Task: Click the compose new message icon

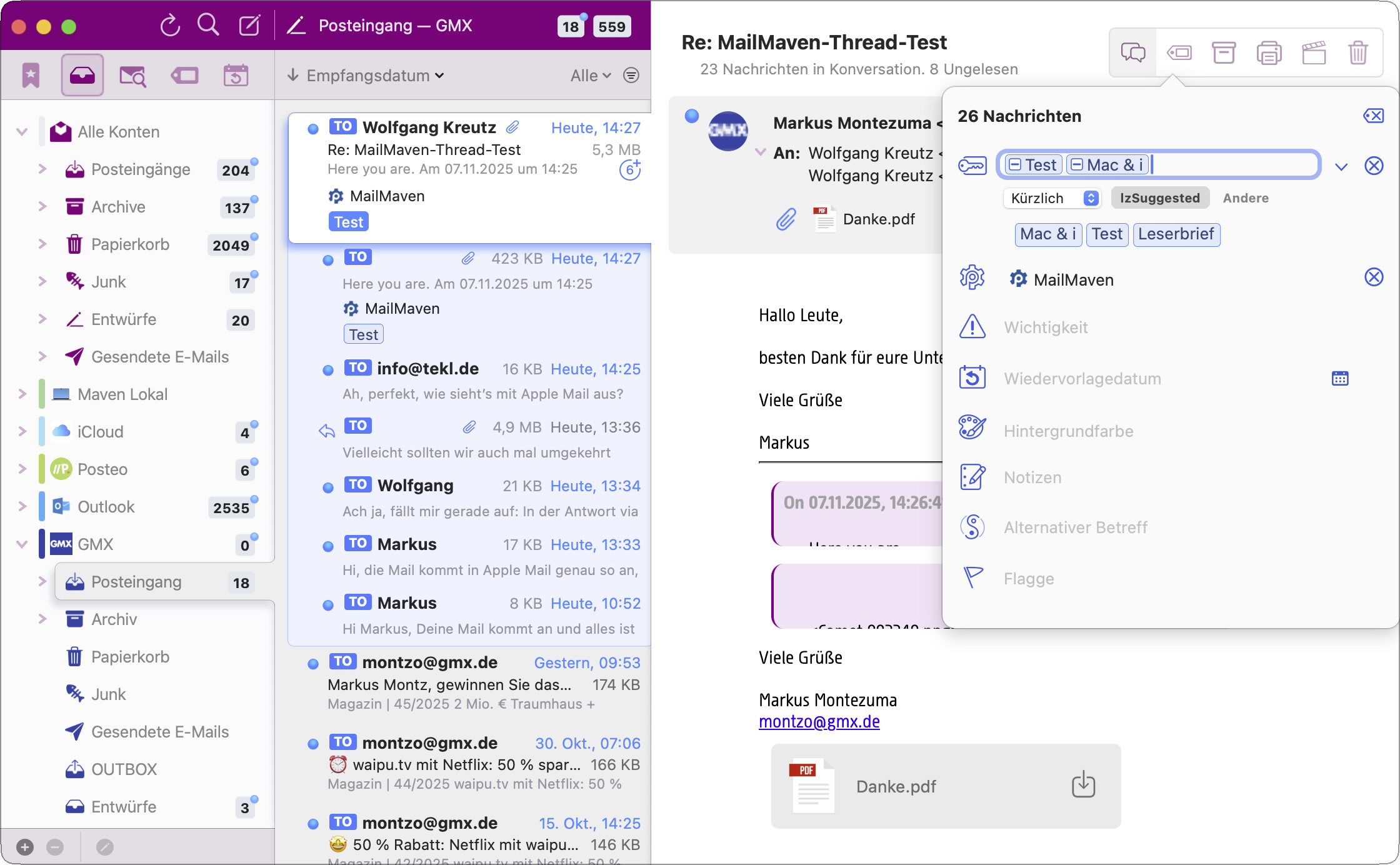Action: [249, 26]
